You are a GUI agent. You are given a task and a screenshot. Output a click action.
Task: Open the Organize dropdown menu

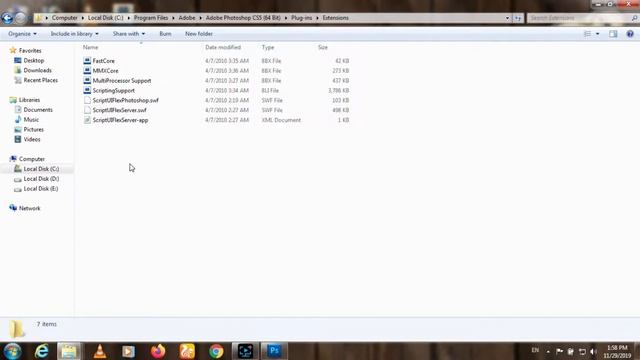(22, 34)
